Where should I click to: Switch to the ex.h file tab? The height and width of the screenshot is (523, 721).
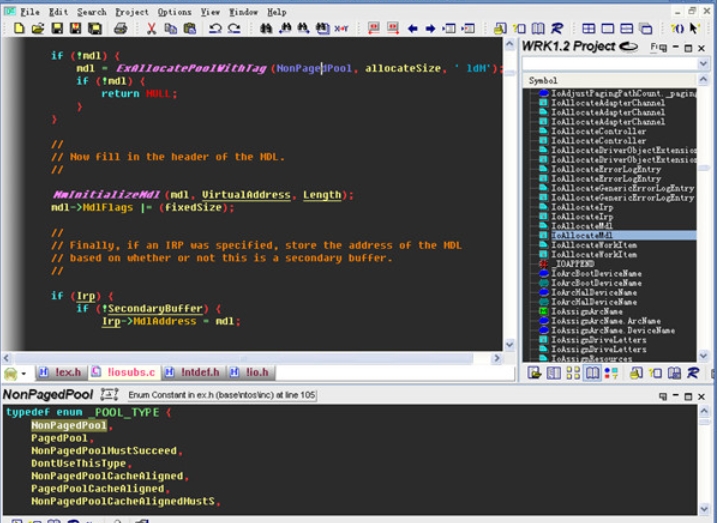[x=64, y=372]
